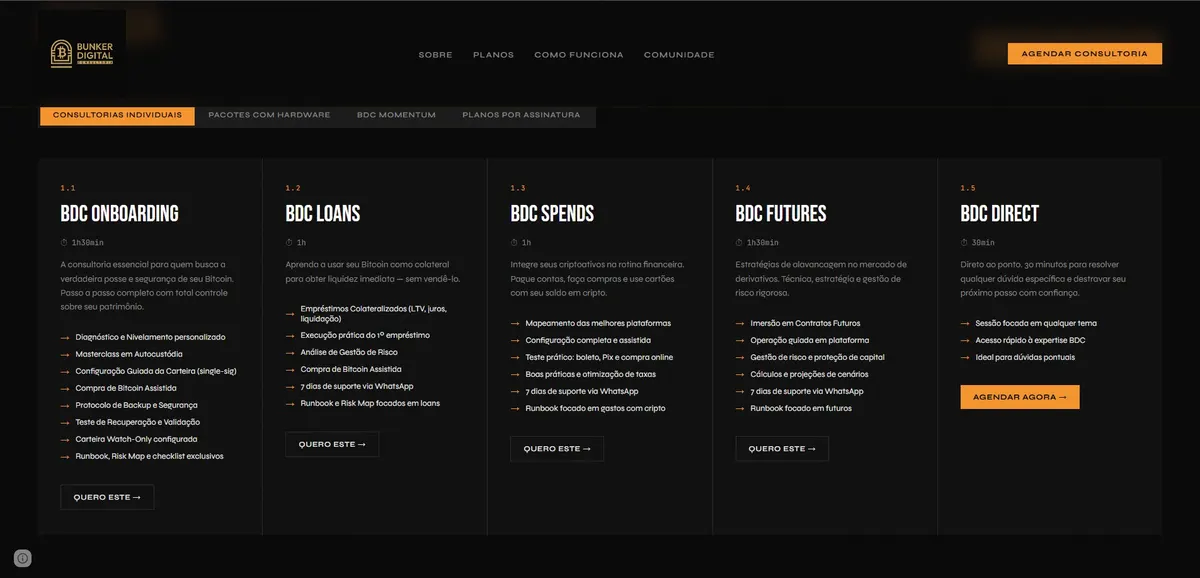Viewport: 1200px width, 578px height.
Task: Click the 1.1 number label above BDC Onboarding
Action: coord(67,188)
